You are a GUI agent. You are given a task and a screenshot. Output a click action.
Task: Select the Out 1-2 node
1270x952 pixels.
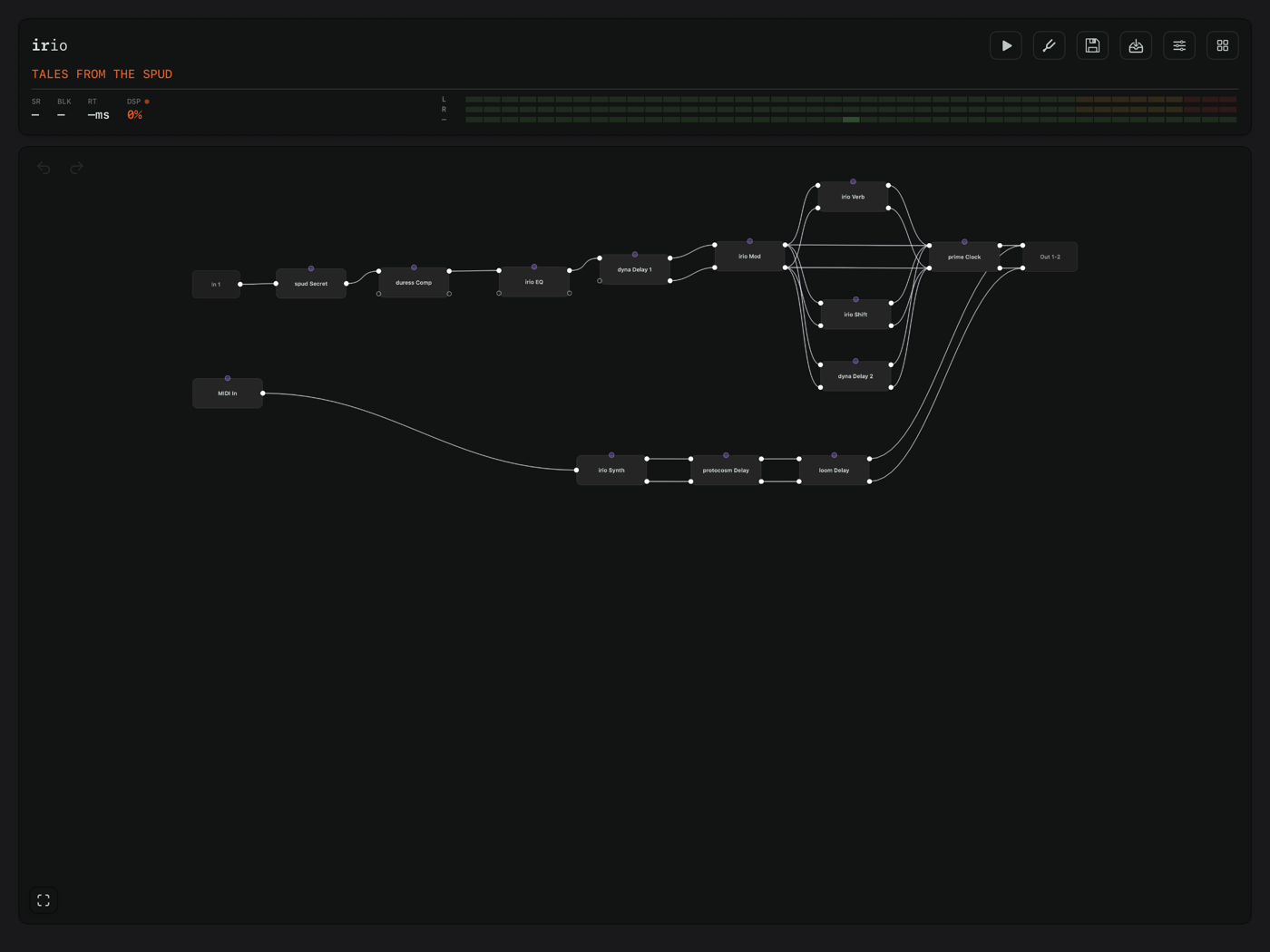point(1050,257)
